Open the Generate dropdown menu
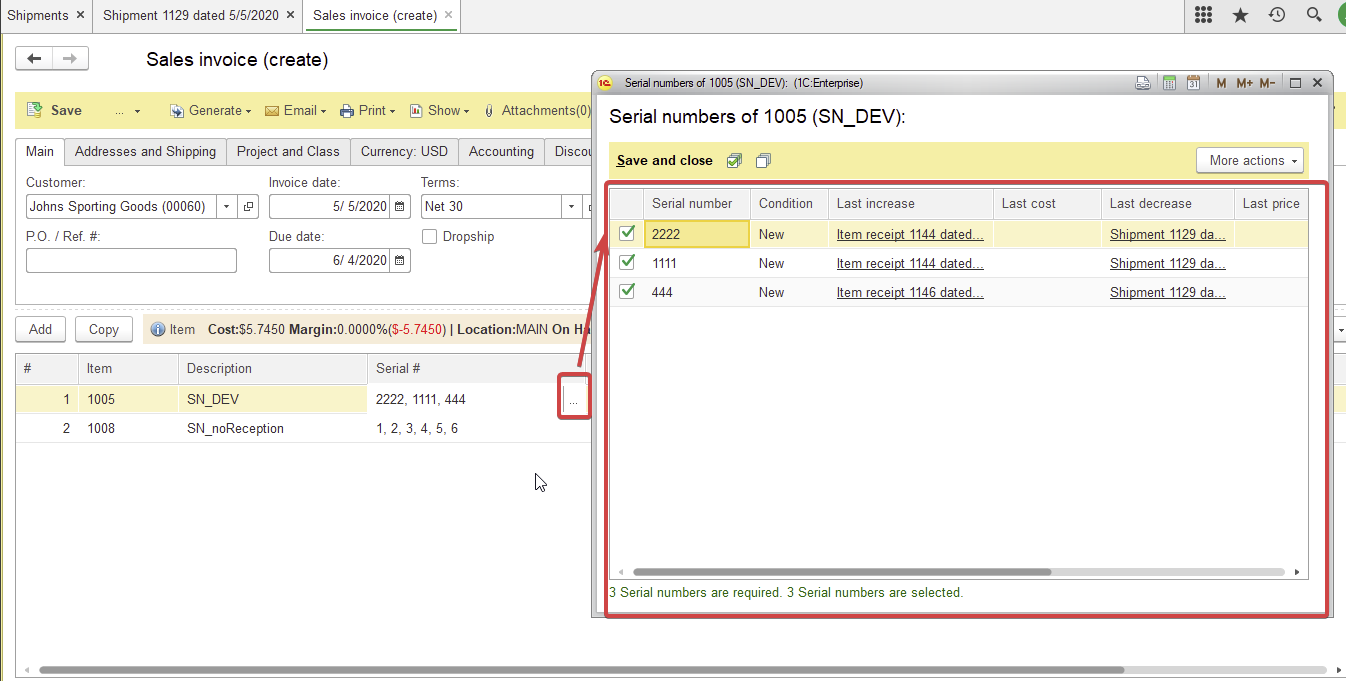 (211, 111)
